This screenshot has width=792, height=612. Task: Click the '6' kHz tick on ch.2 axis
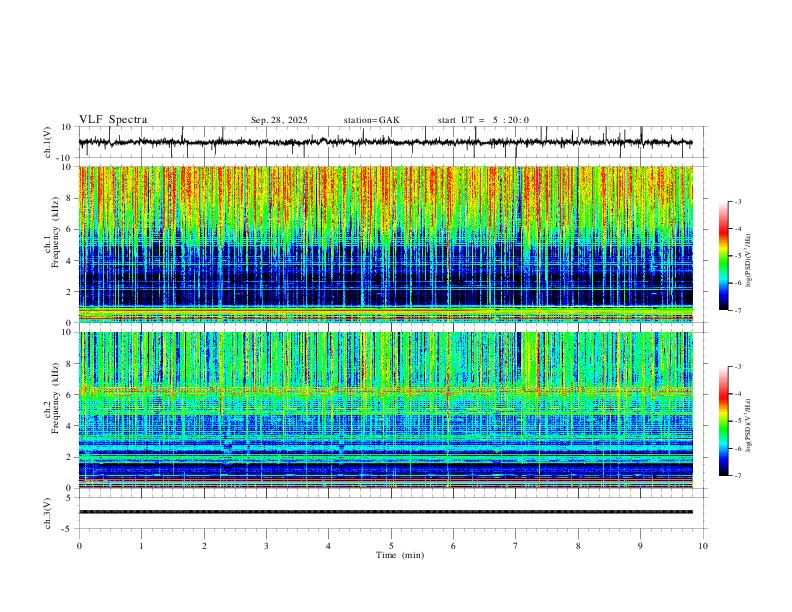[70, 395]
